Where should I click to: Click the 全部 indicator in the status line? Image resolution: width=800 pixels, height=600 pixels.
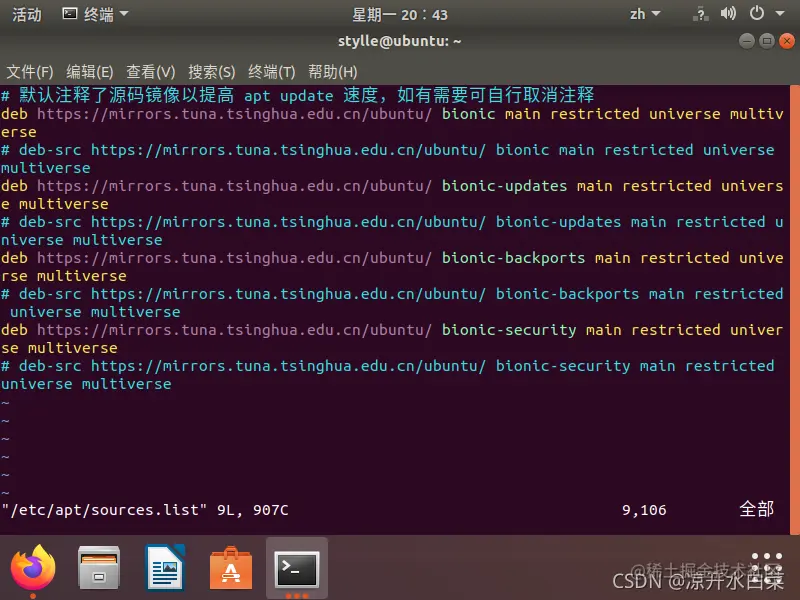(757, 509)
